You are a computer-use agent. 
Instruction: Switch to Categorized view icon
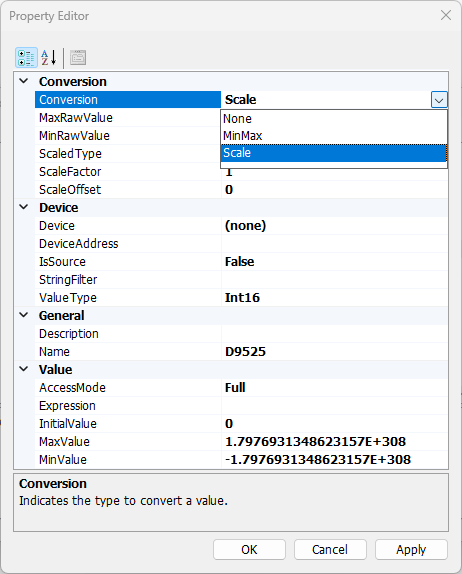[x=26, y=57]
